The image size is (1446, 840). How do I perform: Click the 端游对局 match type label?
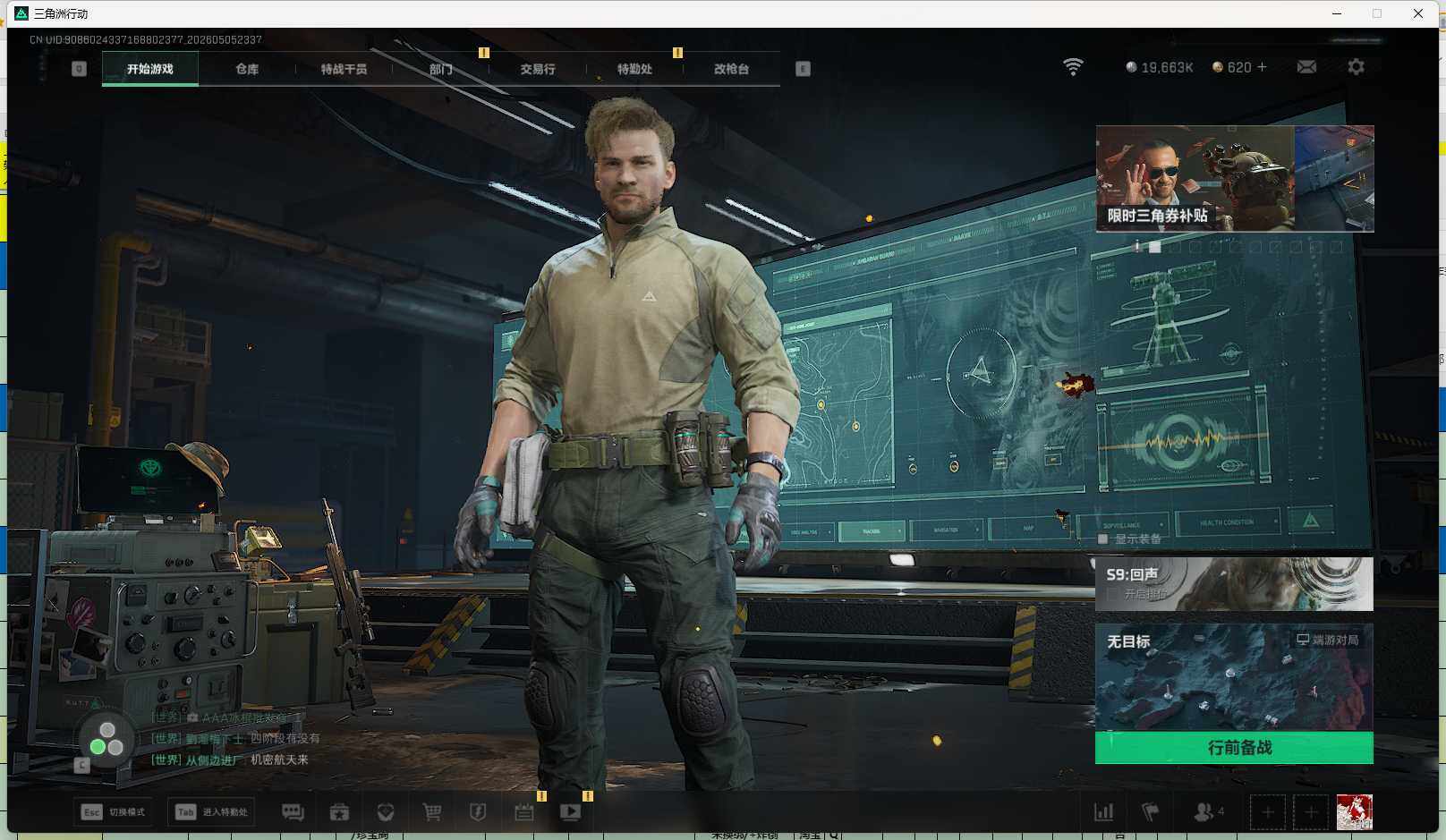click(x=1328, y=640)
